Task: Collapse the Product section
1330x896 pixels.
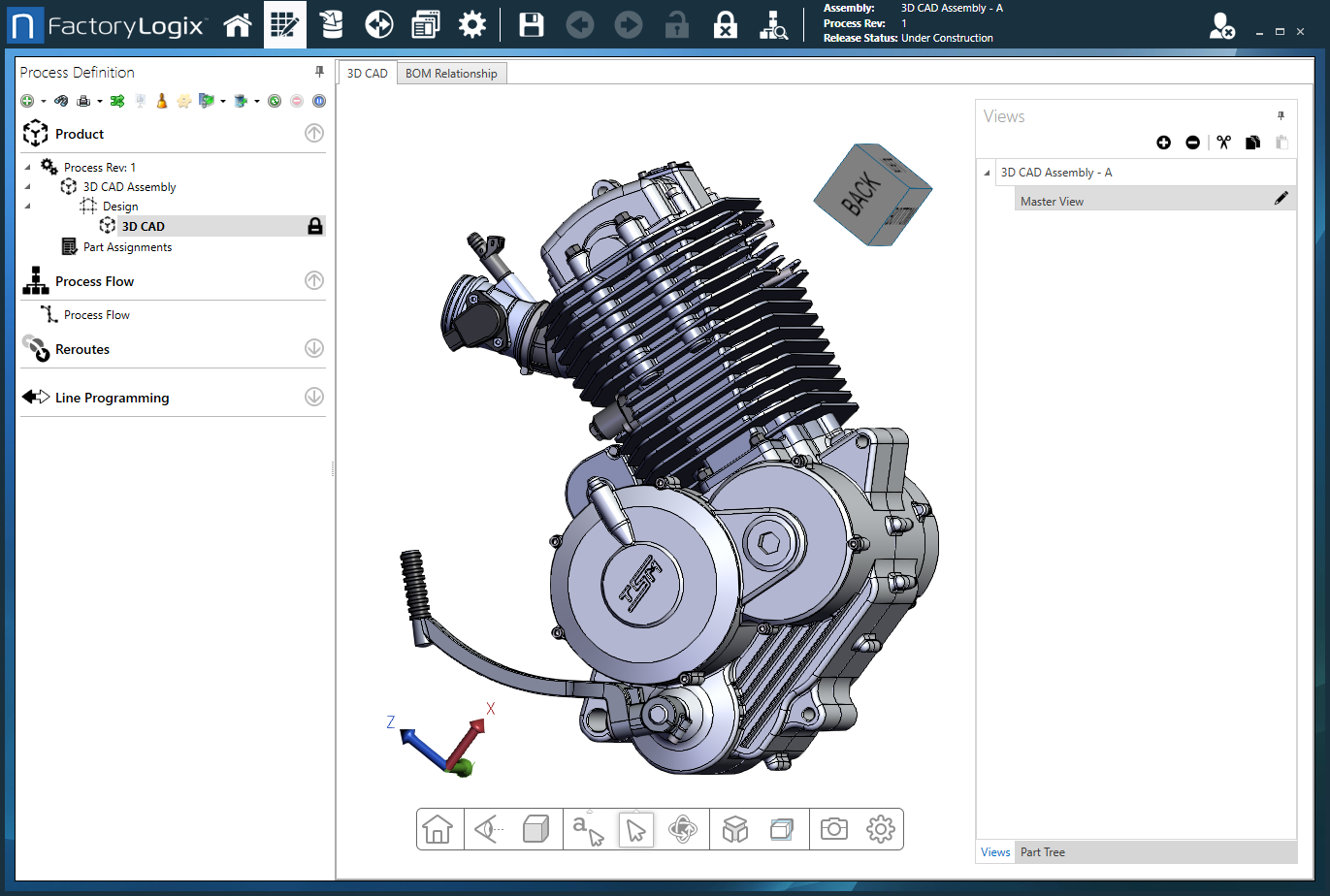Action: (x=314, y=134)
